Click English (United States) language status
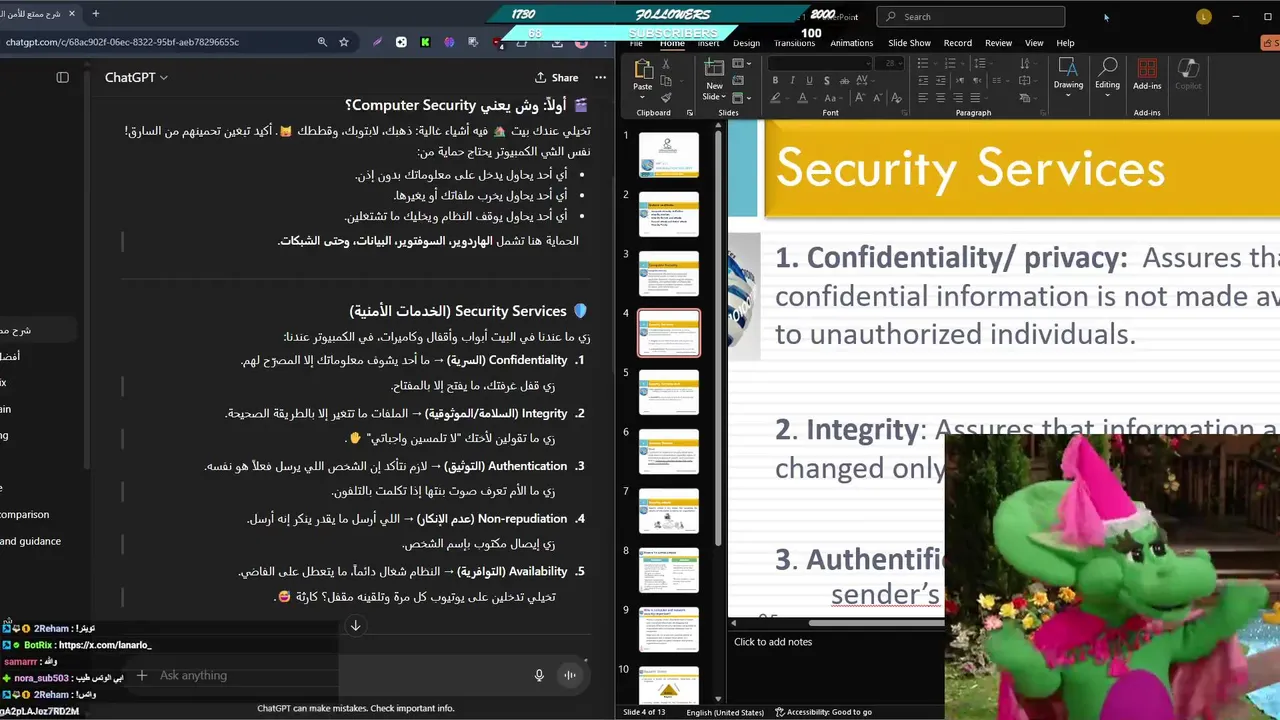The height and width of the screenshot is (720, 1280). tap(725, 712)
